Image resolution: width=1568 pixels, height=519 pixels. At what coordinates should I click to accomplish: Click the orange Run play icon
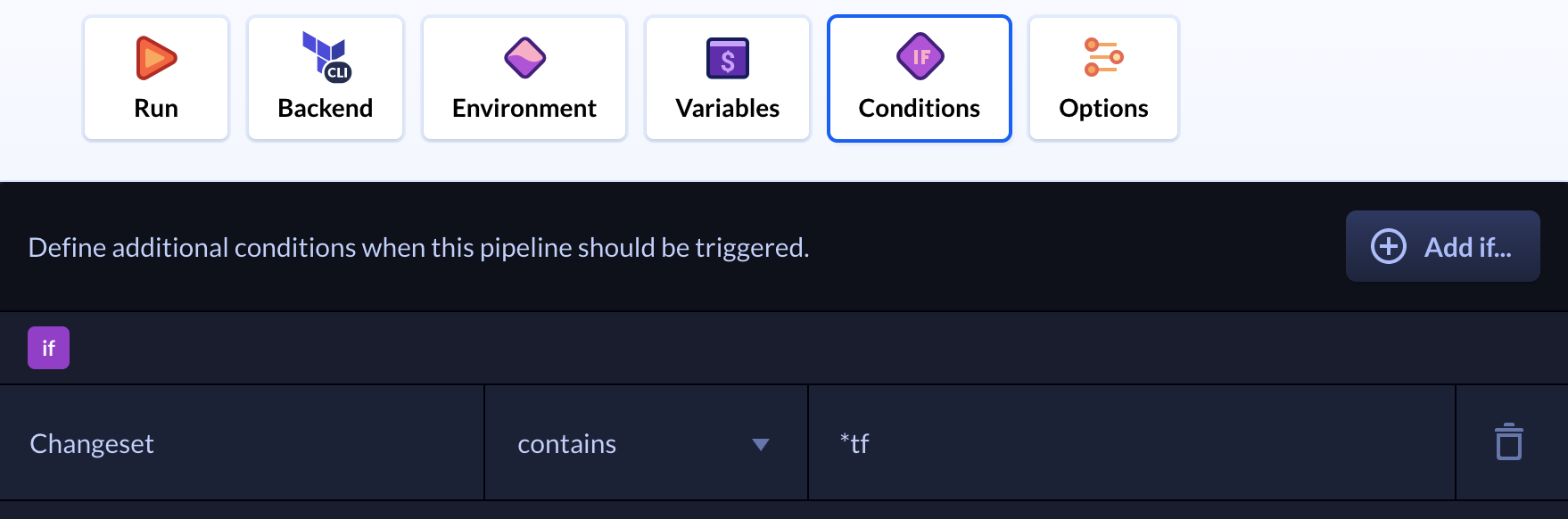(156, 58)
